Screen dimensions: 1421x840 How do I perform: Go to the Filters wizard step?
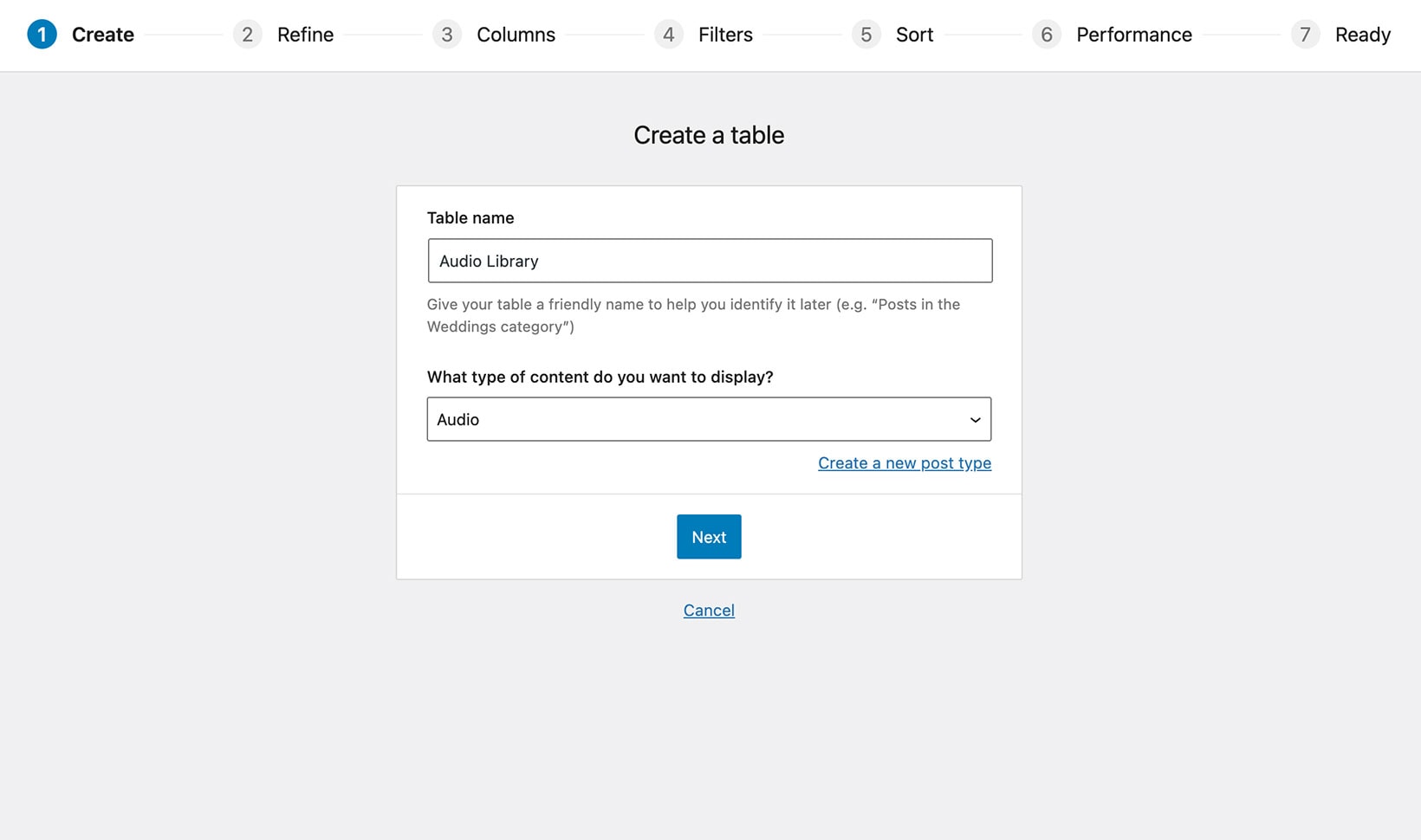click(x=725, y=35)
